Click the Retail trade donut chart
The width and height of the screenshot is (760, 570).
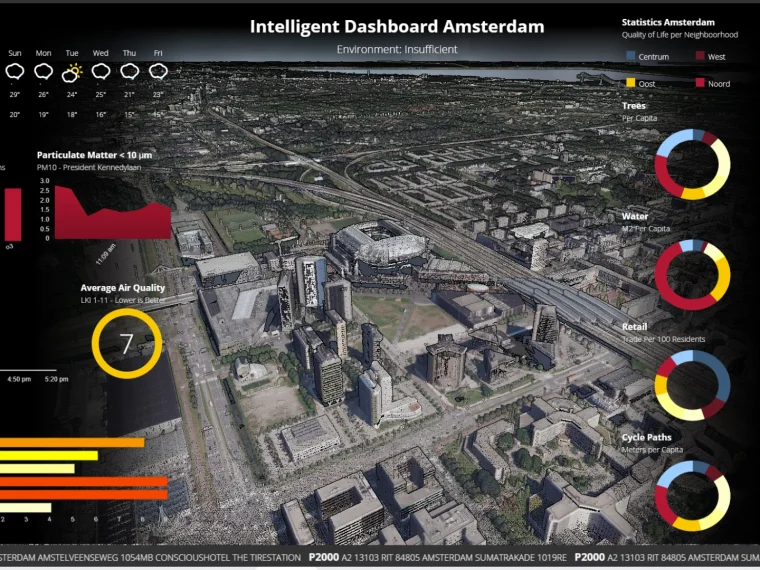coord(693,385)
